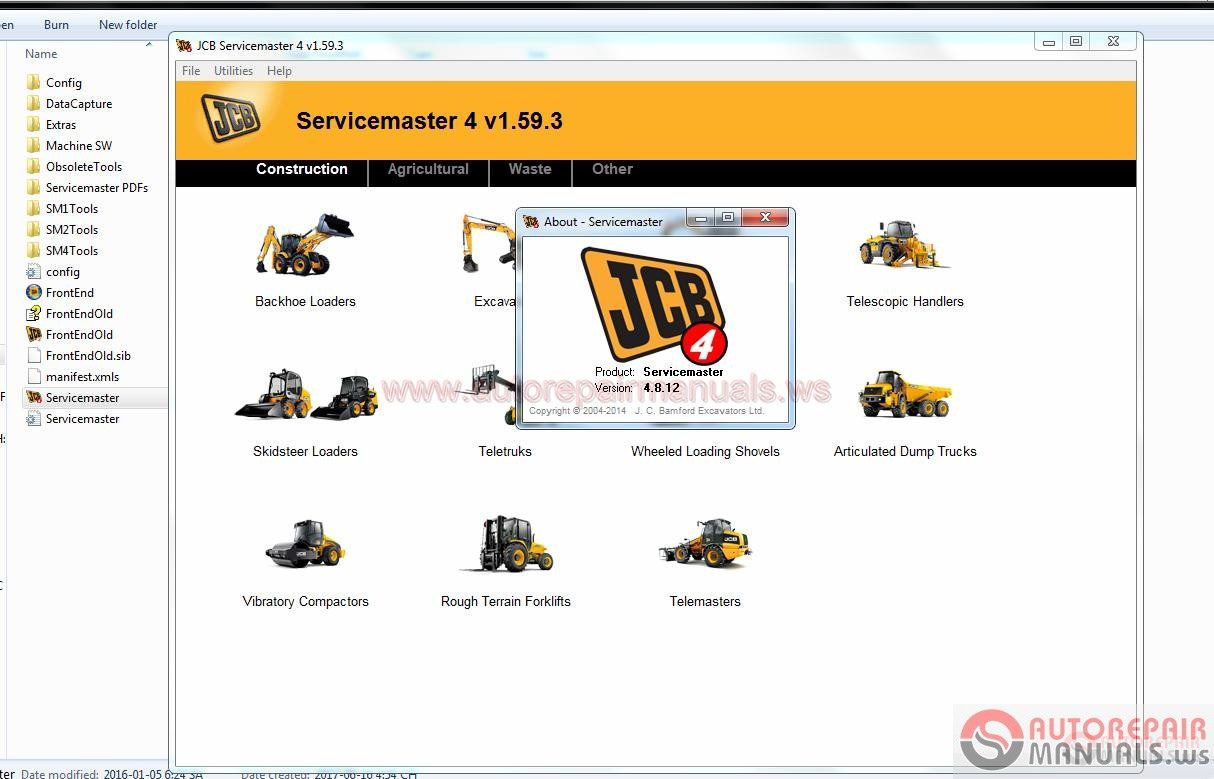Switch to the Waste tab
Screen dimensions: 1214x779
[530, 169]
